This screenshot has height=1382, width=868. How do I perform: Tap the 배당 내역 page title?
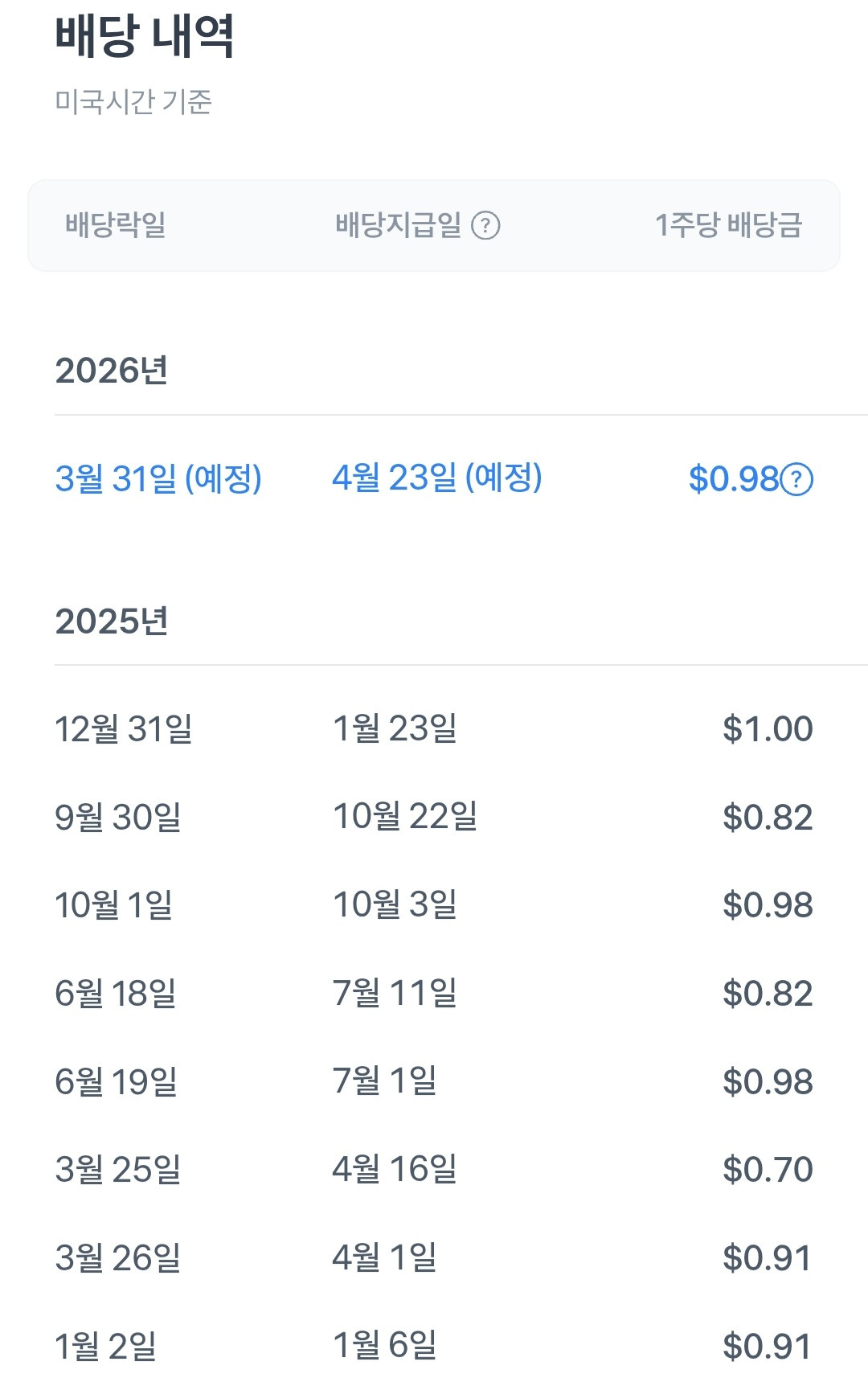pyautogui.click(x=145, y=36)
